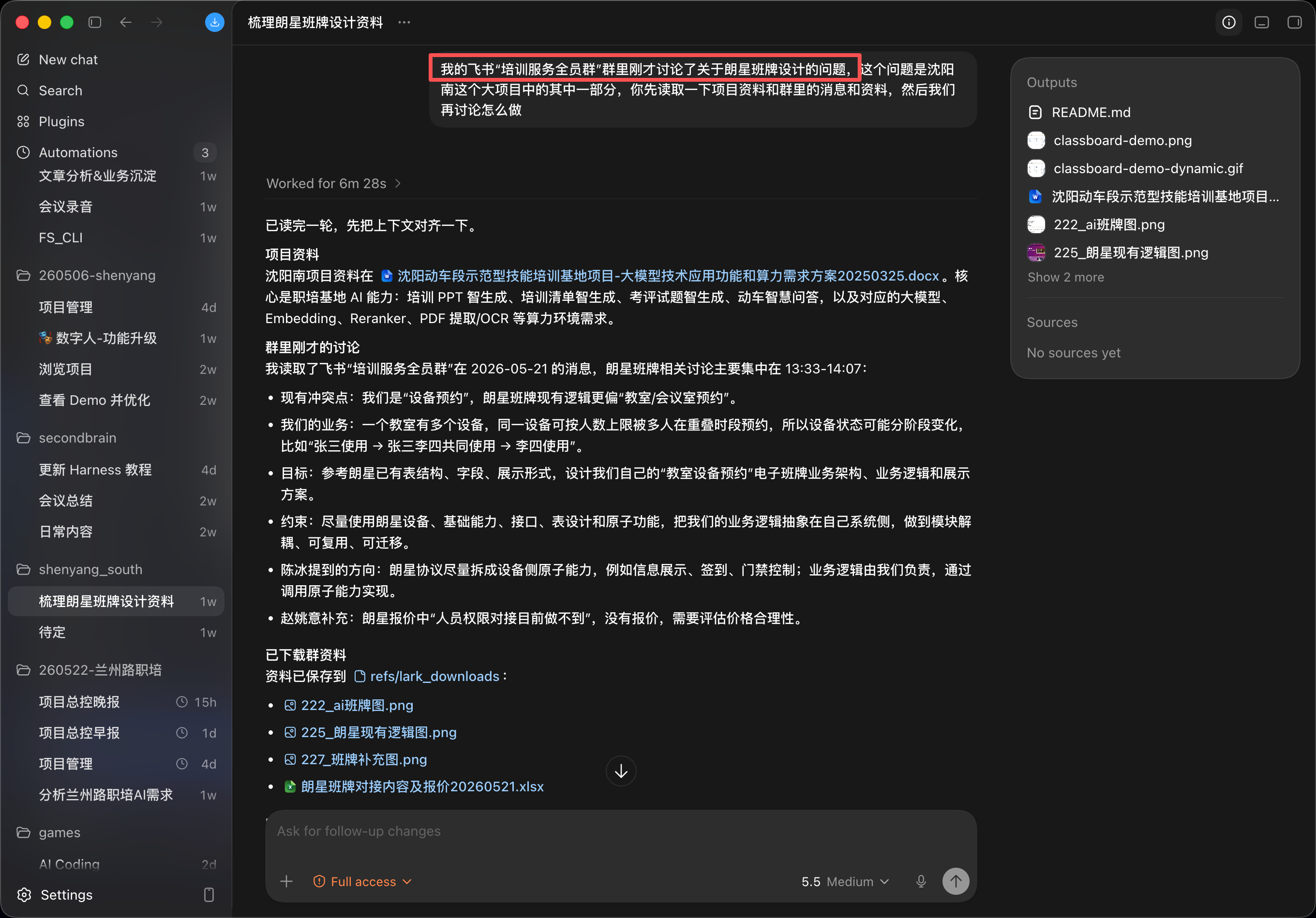Click the phone icon beside Settings
The height and width of the screenshot is (918, 1316).
pyautogui.click(x=209, y=895)
